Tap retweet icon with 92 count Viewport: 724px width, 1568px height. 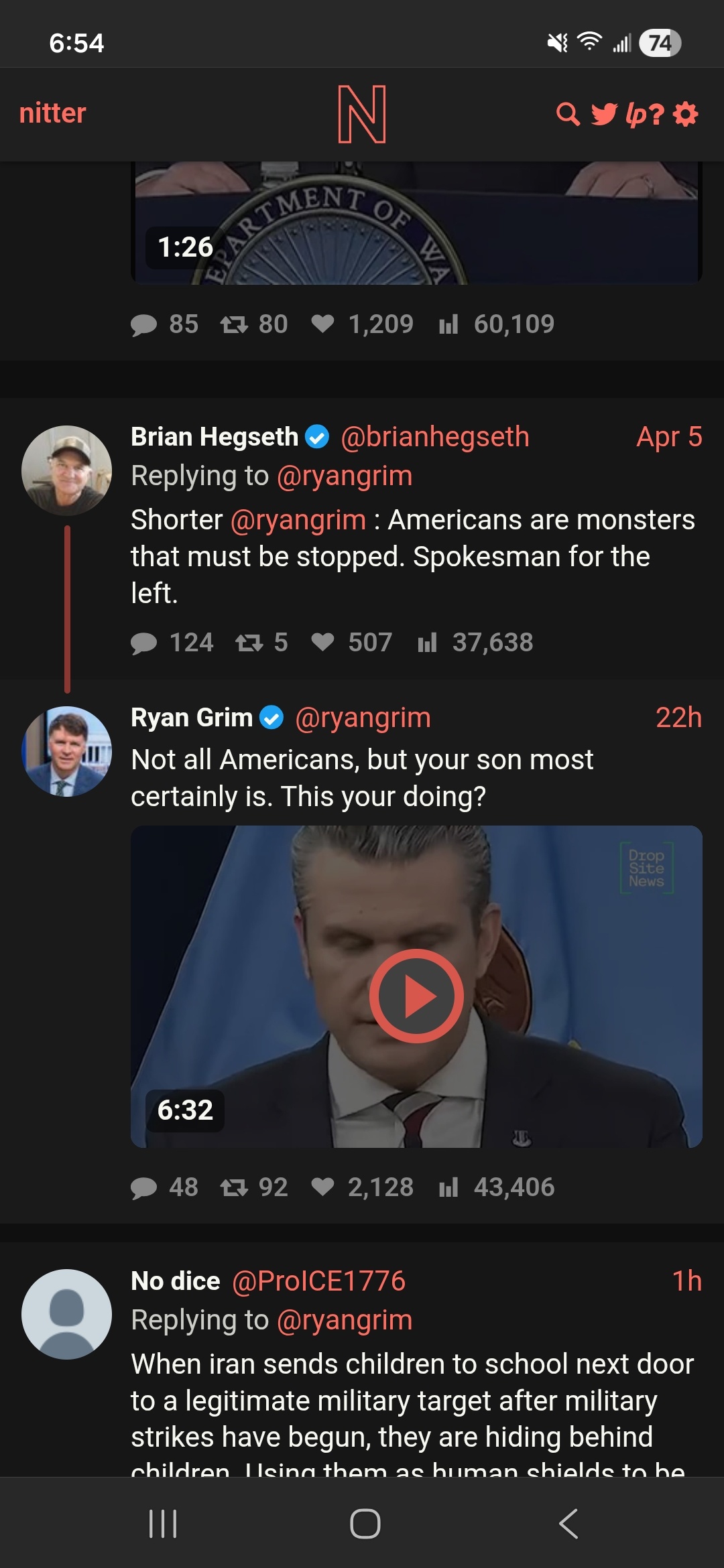[x=234, y=1187]
